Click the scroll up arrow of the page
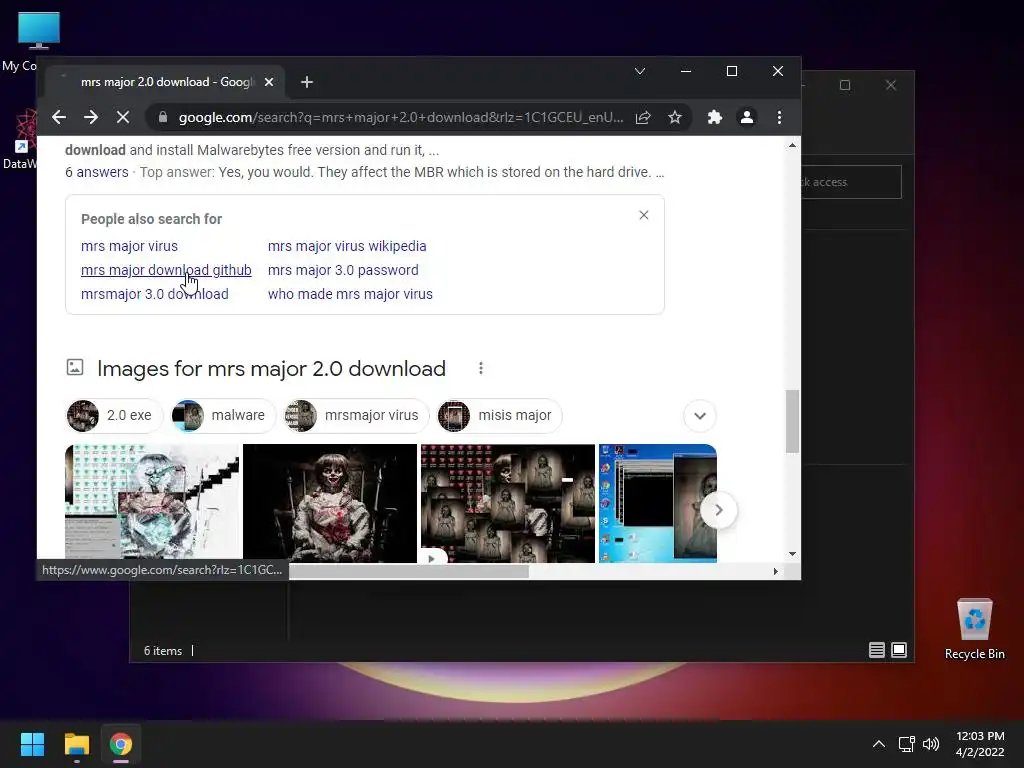This screenshot has height=768, width=1024. (792, 145)
